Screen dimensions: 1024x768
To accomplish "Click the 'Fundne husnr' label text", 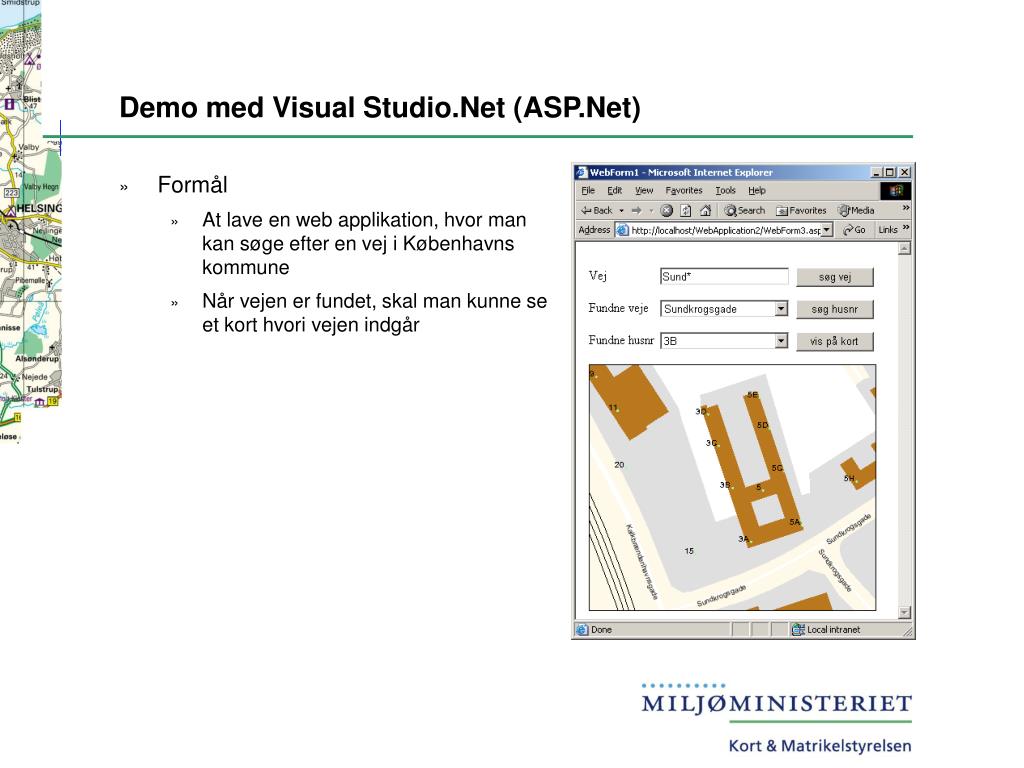I will coord(620,340).
